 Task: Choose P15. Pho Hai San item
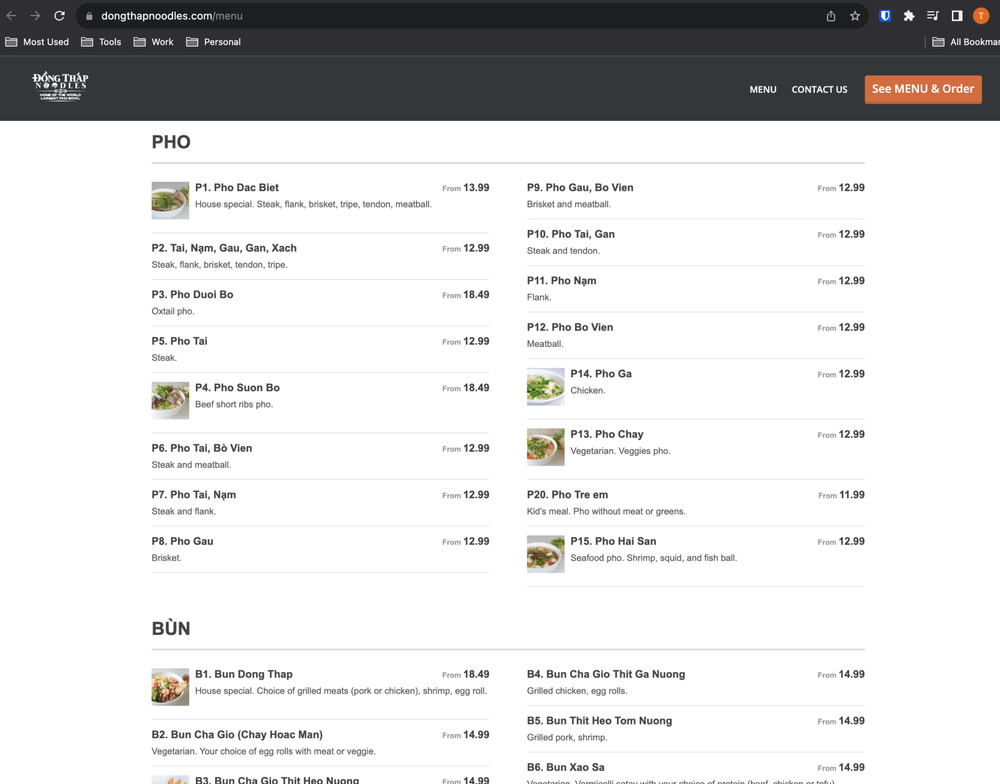click(x=613, y=542)
